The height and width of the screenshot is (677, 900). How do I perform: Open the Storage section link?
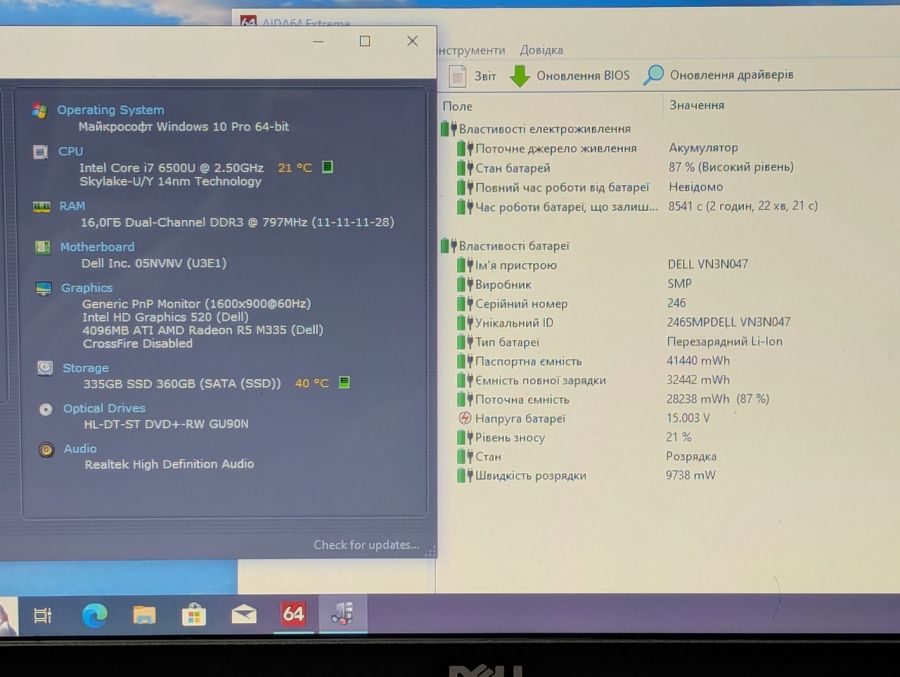86,367
